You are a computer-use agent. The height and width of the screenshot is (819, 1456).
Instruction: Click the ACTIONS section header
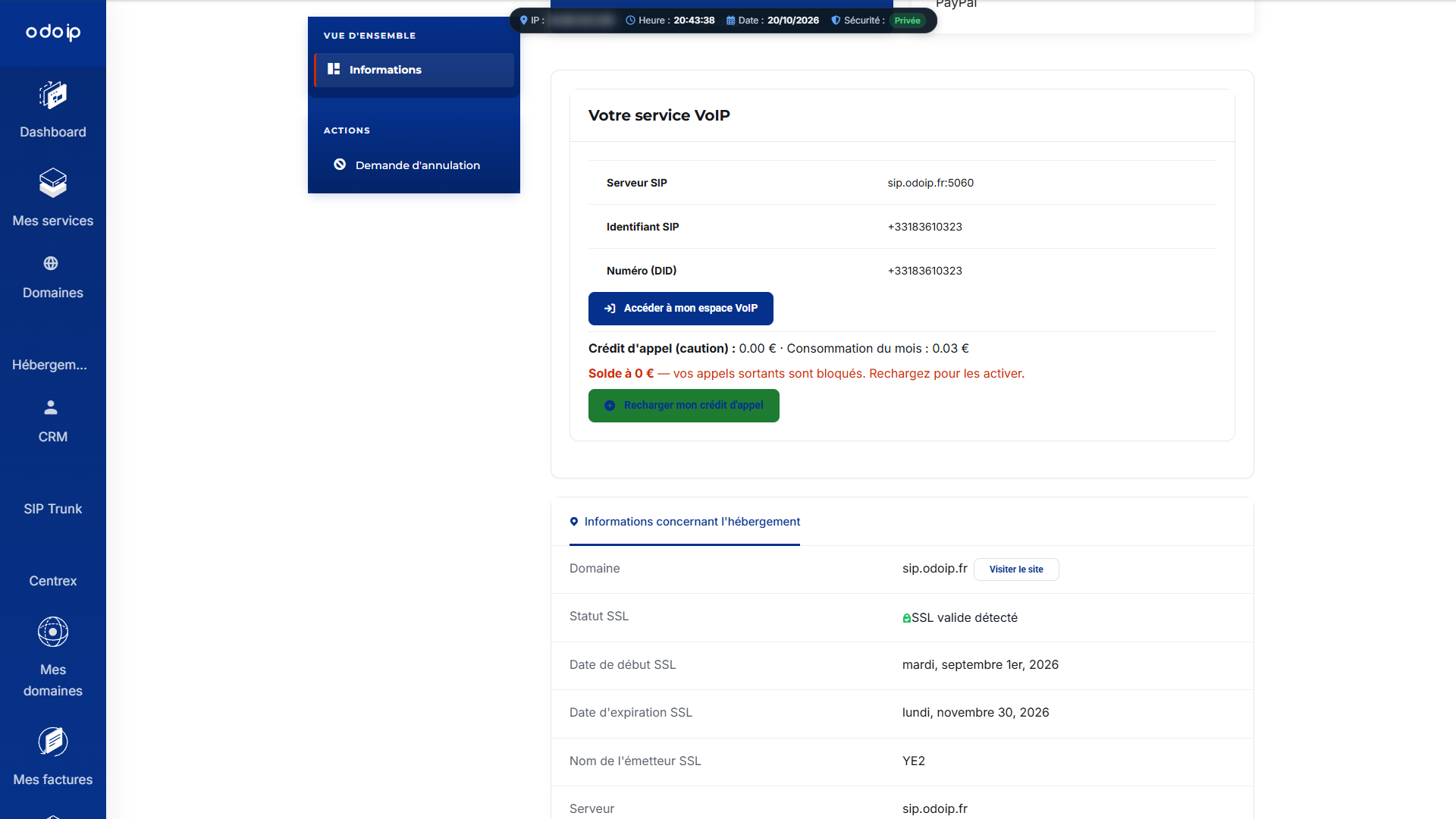click(x=347, y=130)
